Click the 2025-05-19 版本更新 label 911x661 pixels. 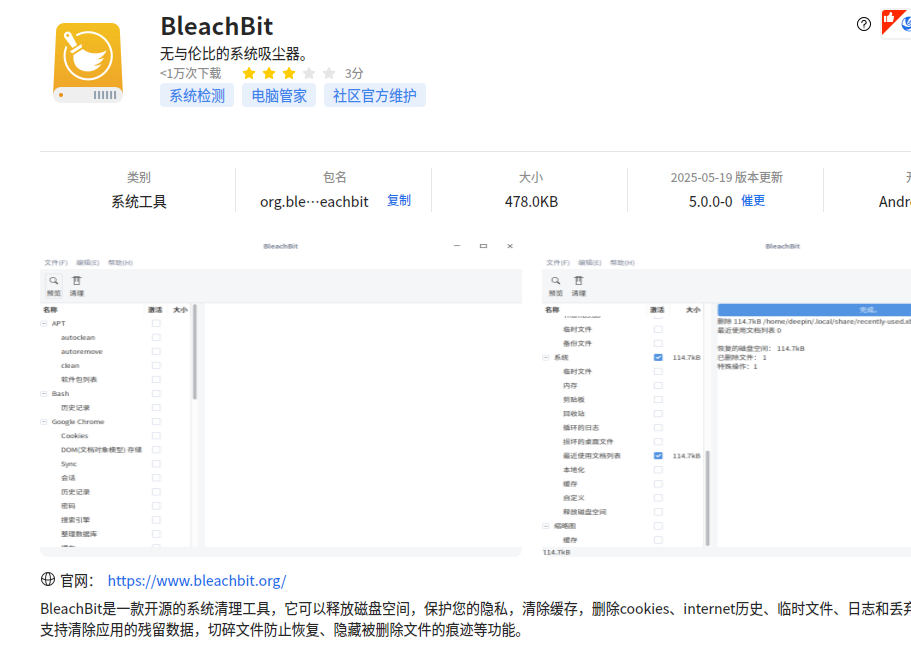tap(726, 177)
